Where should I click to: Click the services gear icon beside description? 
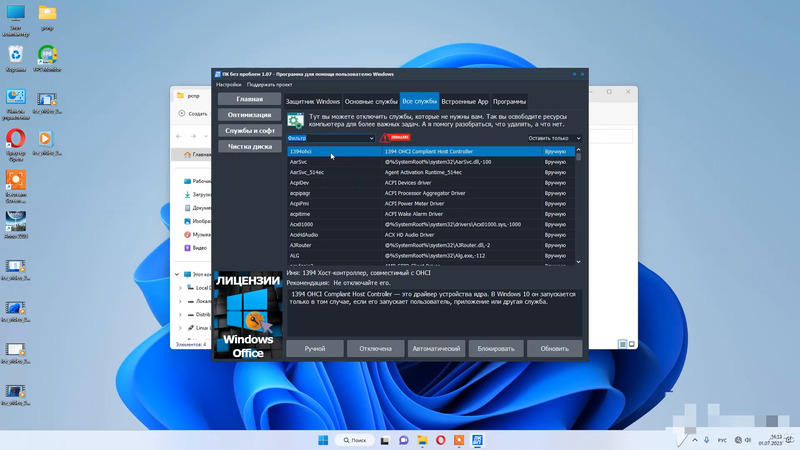[x=295, y=121]
